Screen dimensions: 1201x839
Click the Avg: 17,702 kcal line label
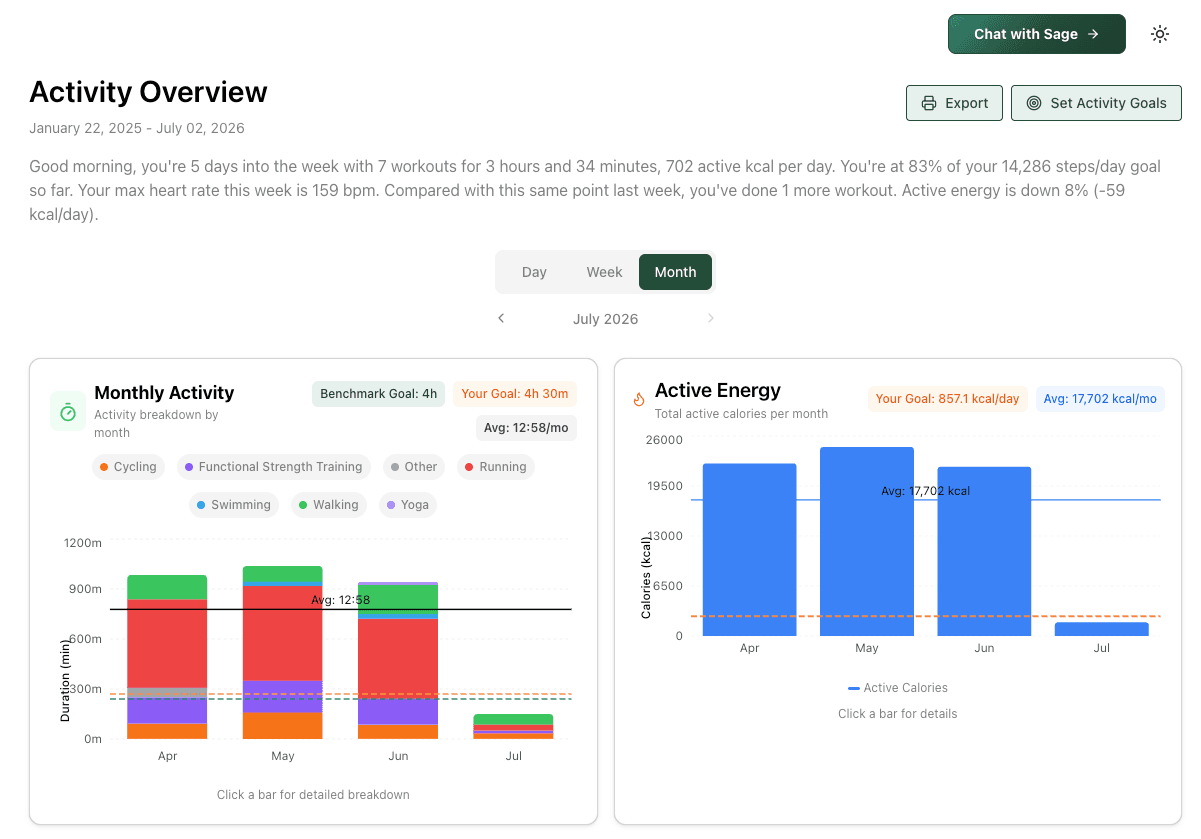pyautogui.click(x=926, y=491)
